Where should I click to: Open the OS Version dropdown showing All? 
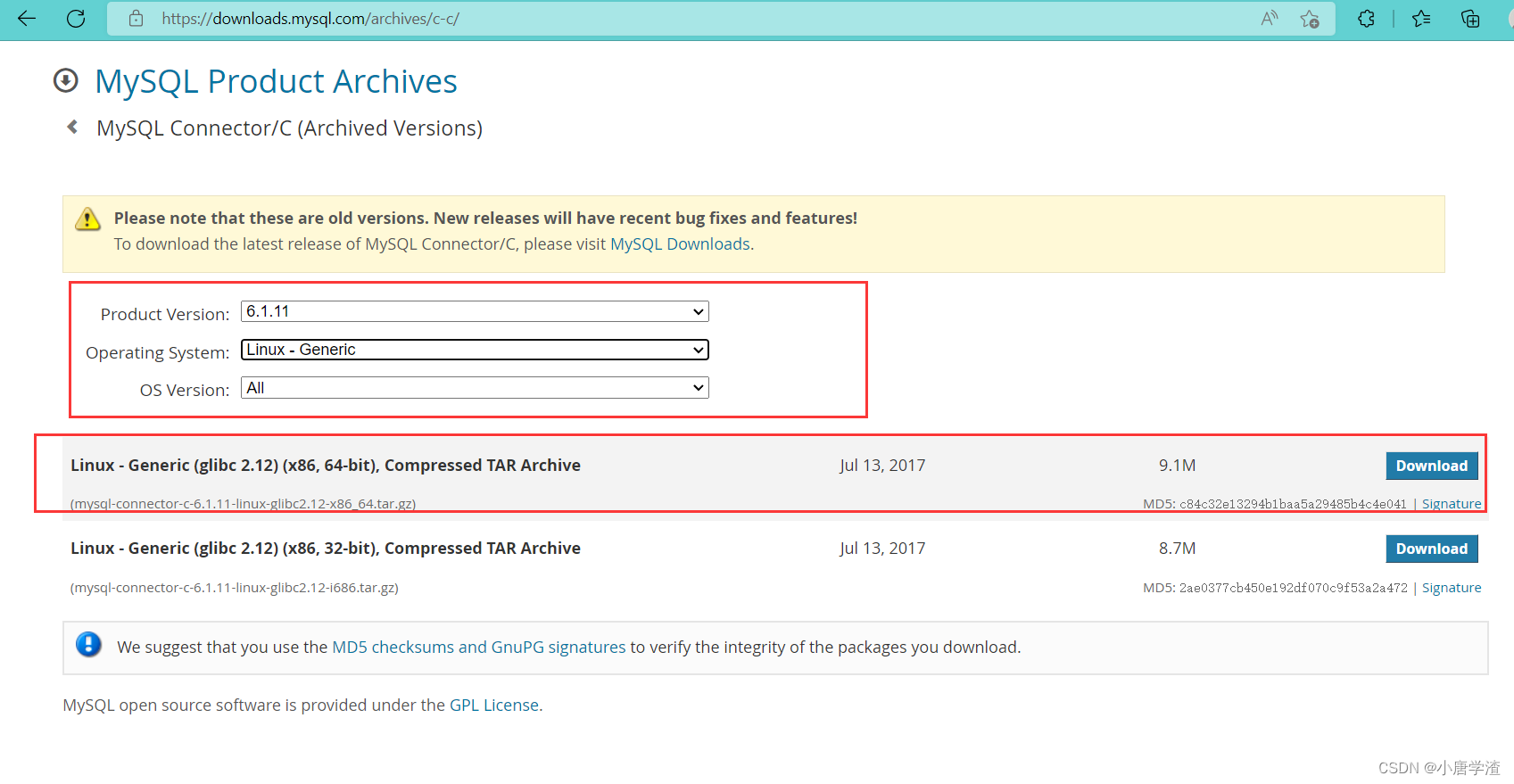pyautogui.click(x=475, y=388)
